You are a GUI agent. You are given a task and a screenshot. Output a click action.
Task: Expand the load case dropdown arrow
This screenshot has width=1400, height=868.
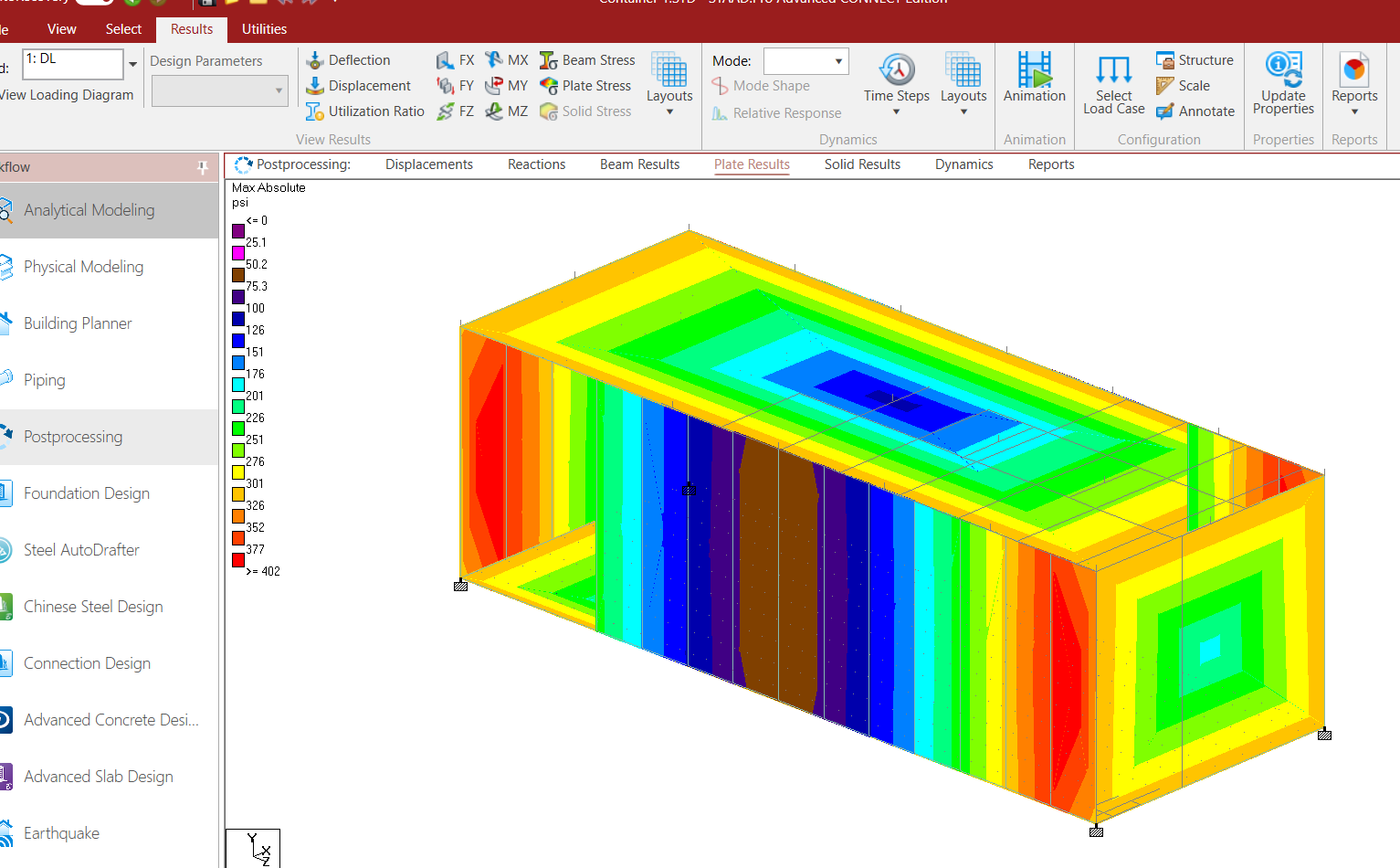coord(133,64)
